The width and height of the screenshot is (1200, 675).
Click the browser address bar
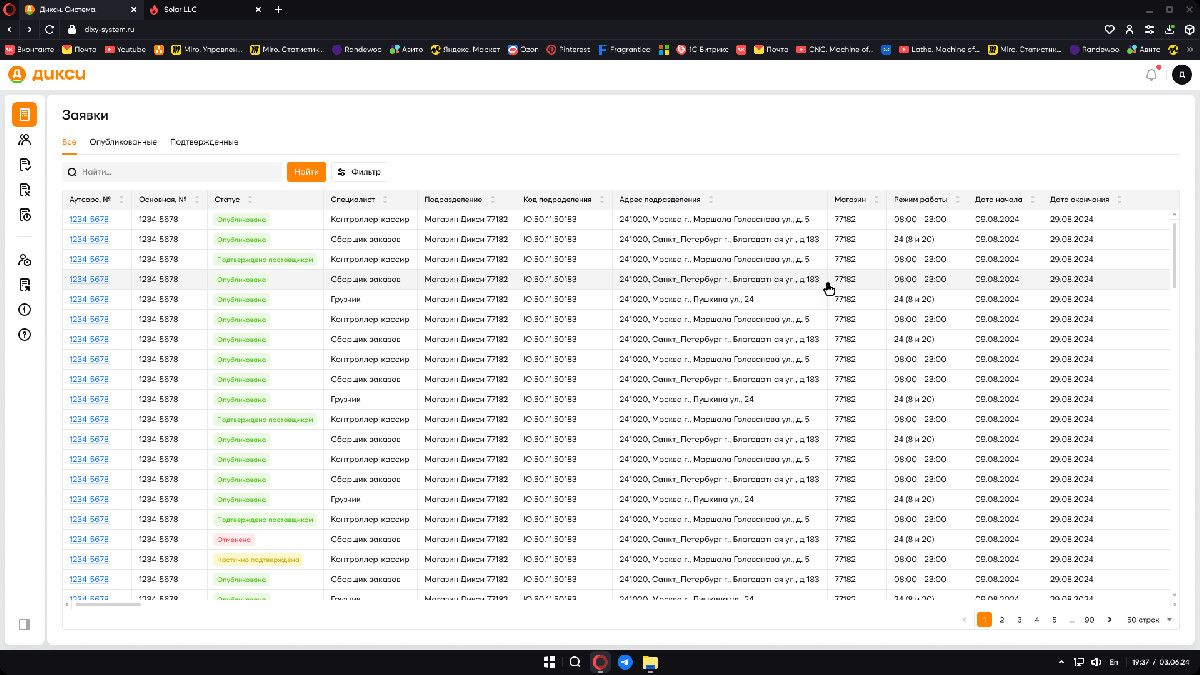(580, 29)
